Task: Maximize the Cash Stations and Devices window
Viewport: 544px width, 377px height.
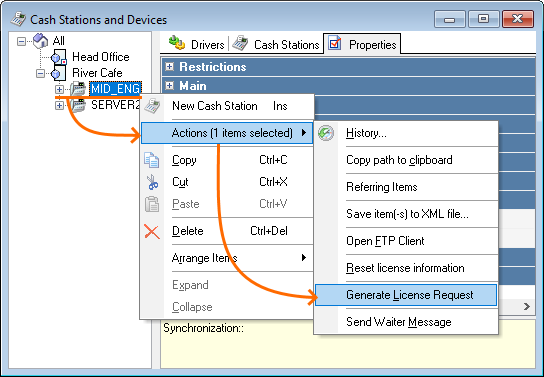Action: 483,19
